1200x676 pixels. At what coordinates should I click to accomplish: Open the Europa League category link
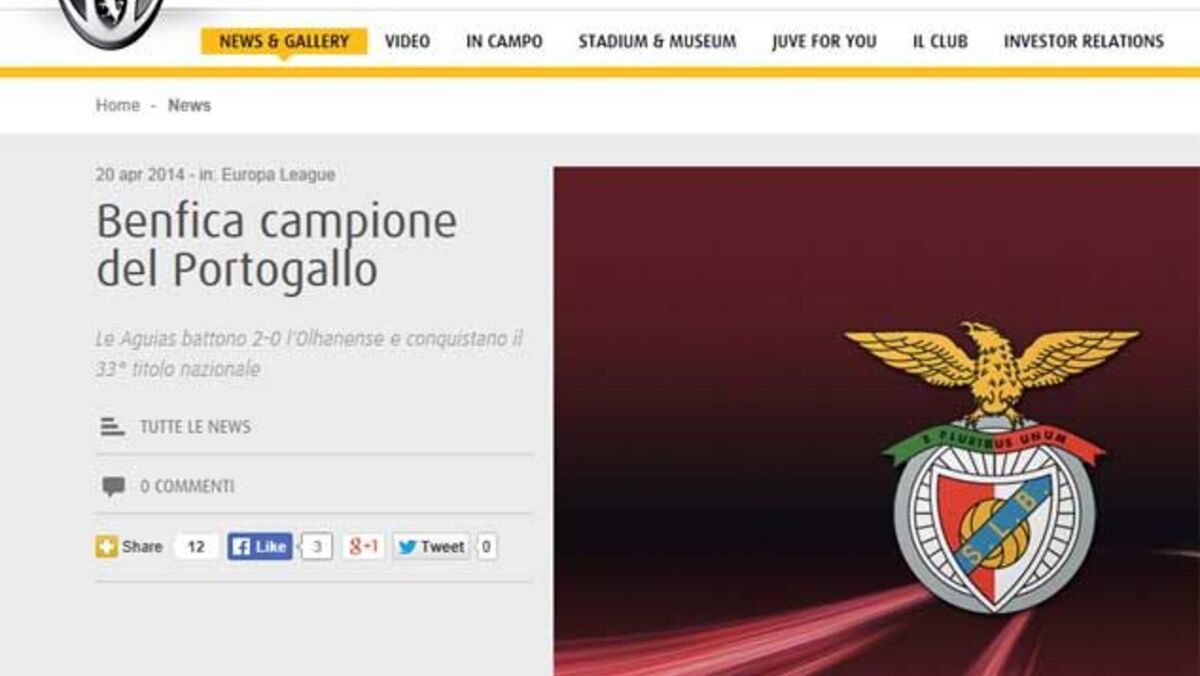coord(278,175)
